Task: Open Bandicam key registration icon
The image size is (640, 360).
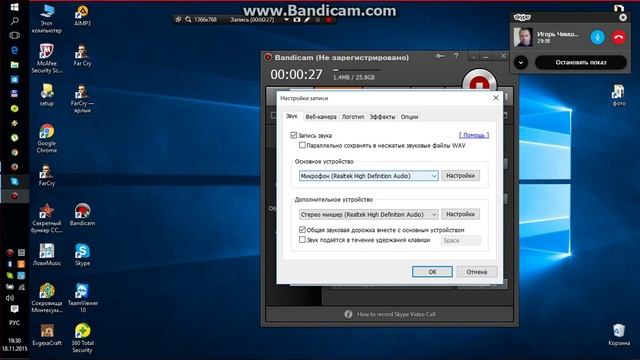Action: (x=440, y=56)
